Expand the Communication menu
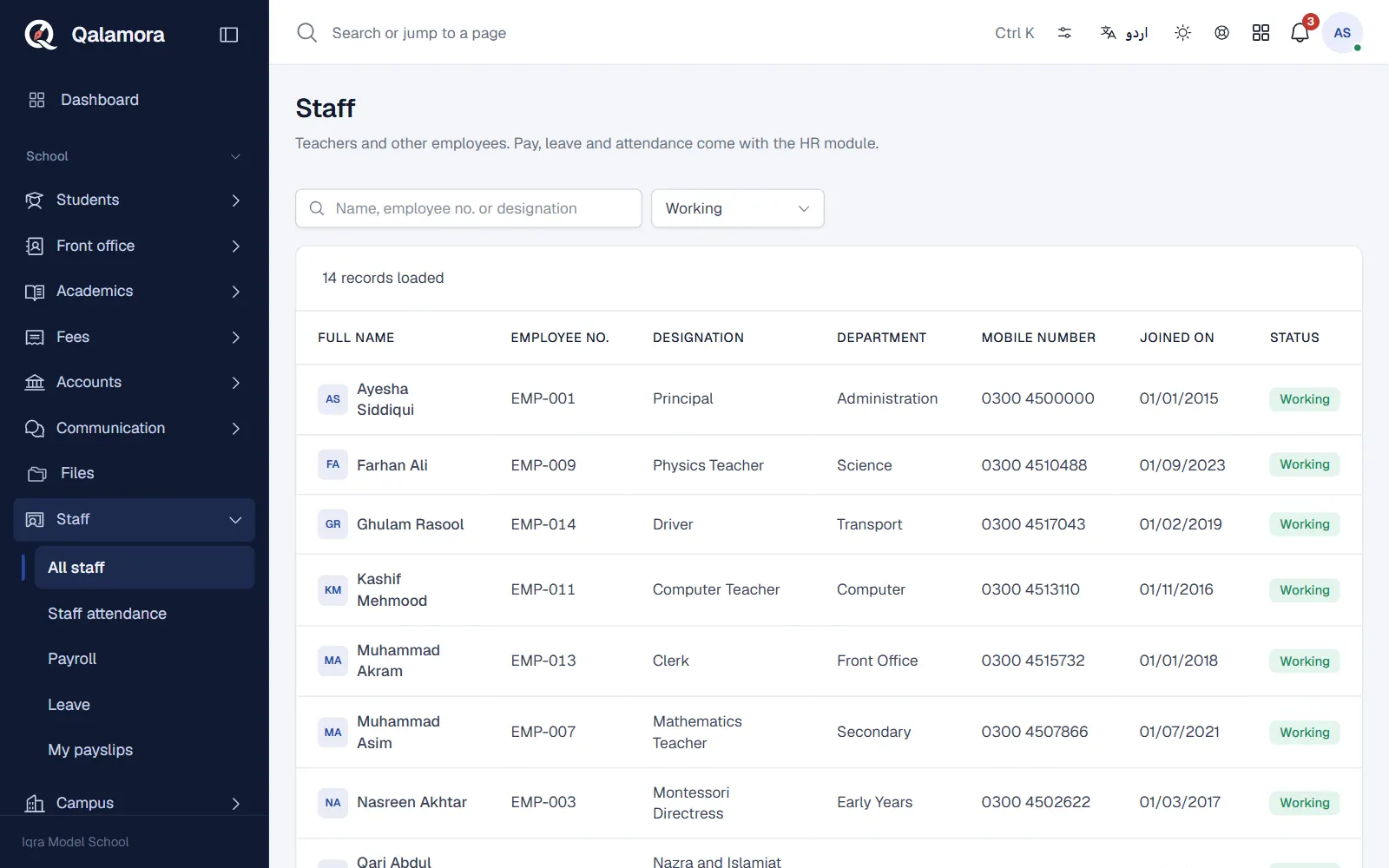1389x868 pixels. tap(135, 428)
